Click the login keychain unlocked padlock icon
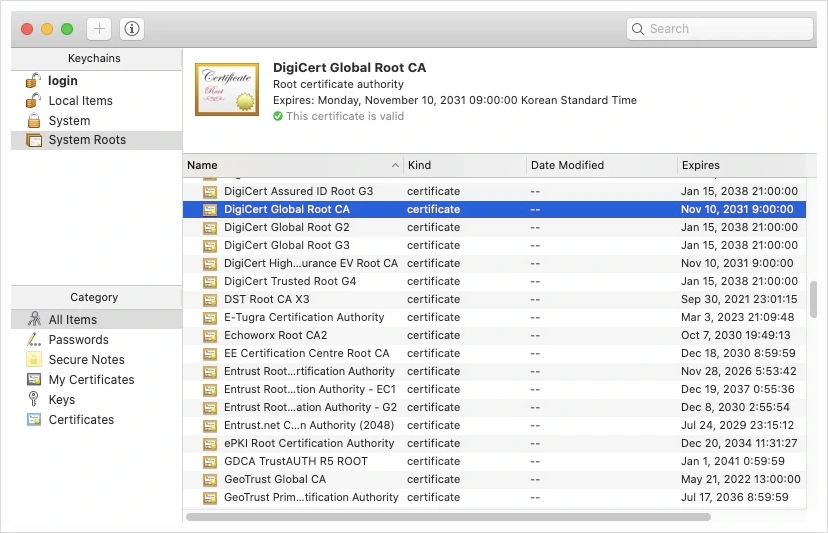This screenshot has height=533, width=828. pyautogui.click(x=33, y=80)
